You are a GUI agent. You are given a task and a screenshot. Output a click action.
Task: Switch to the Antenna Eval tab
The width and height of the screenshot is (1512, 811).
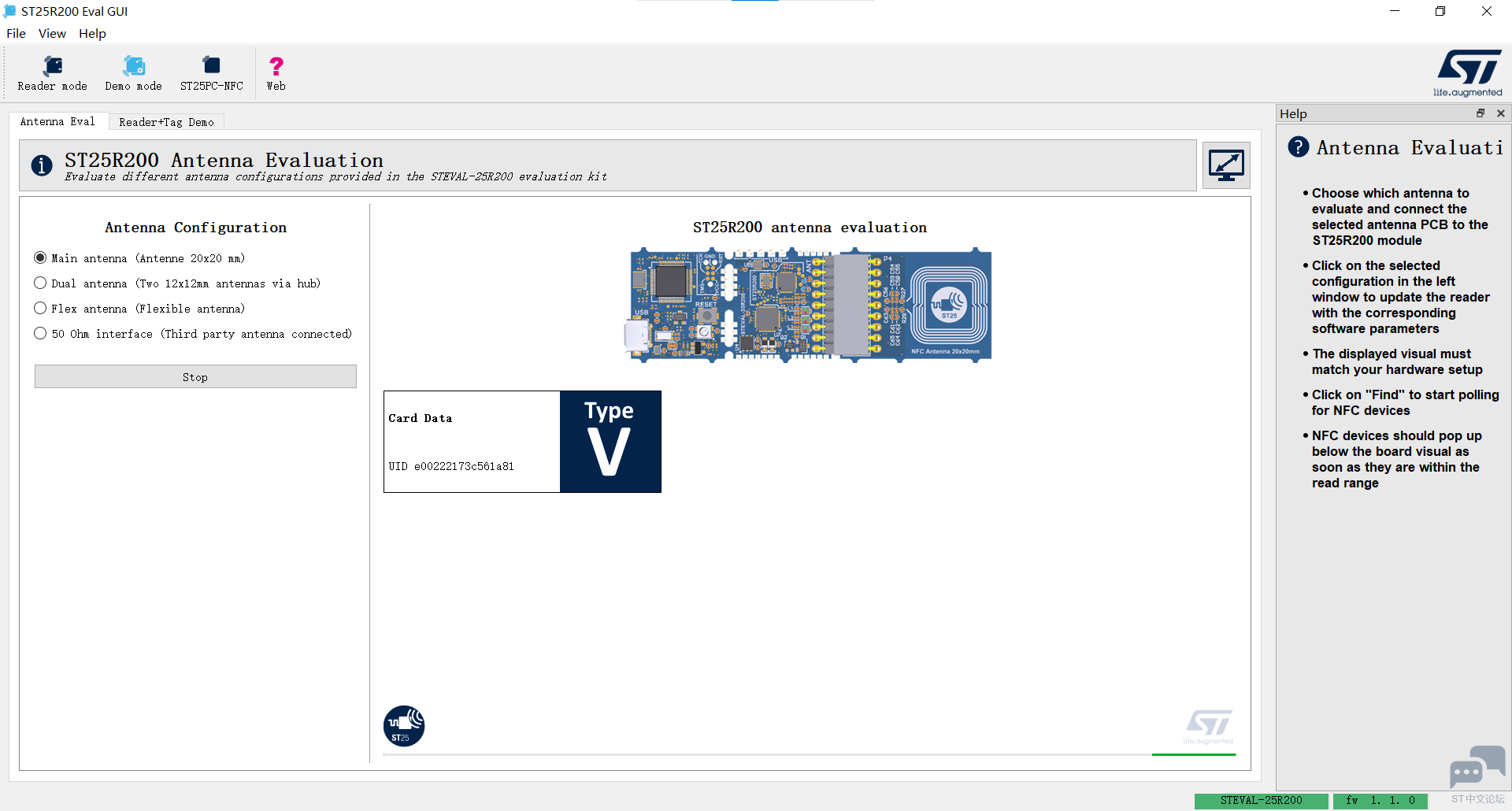pyautogui.click(x=57, y=121)
